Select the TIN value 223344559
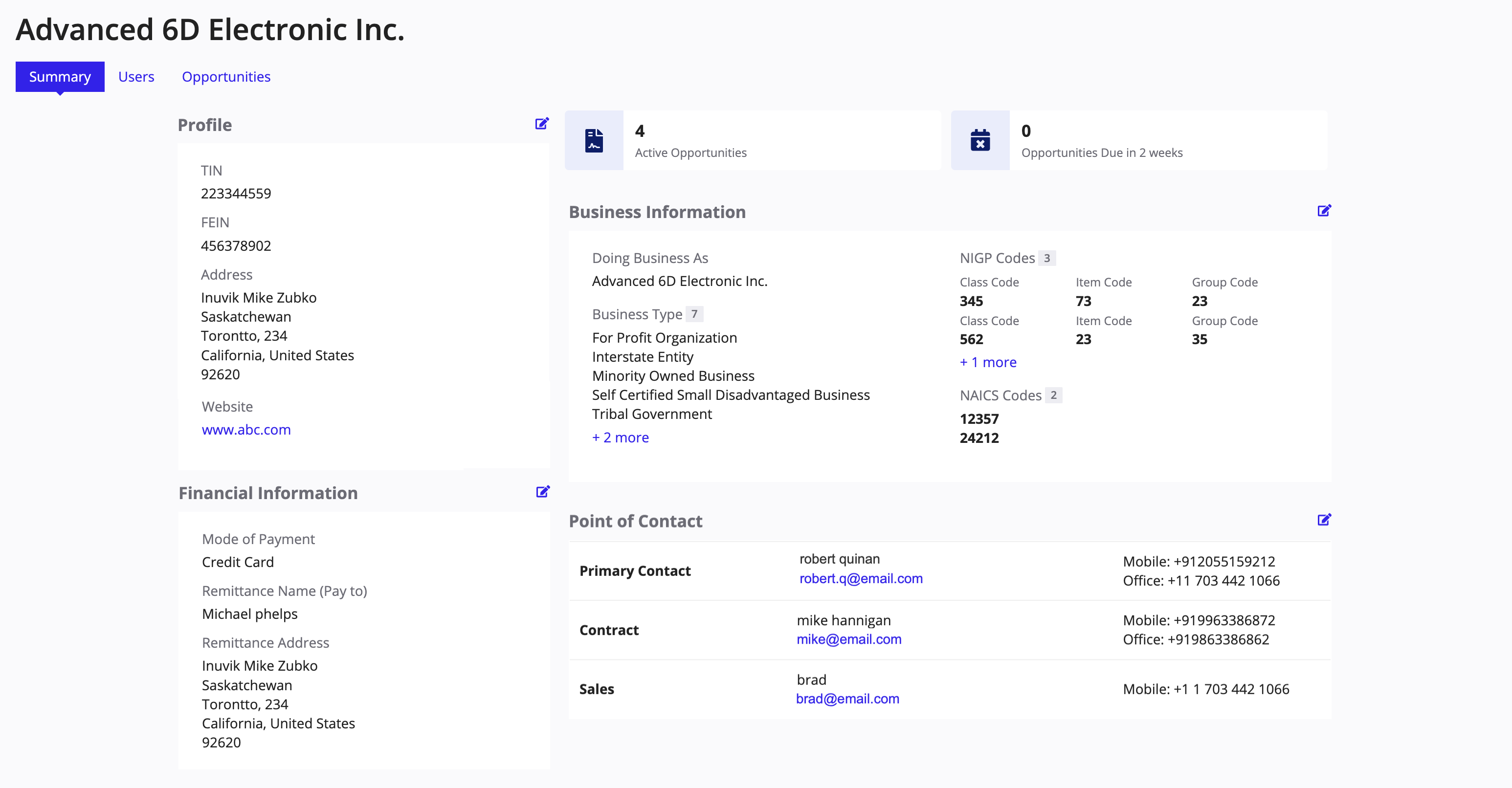This screenshot has width=1512, height=788. click(236, 194)
